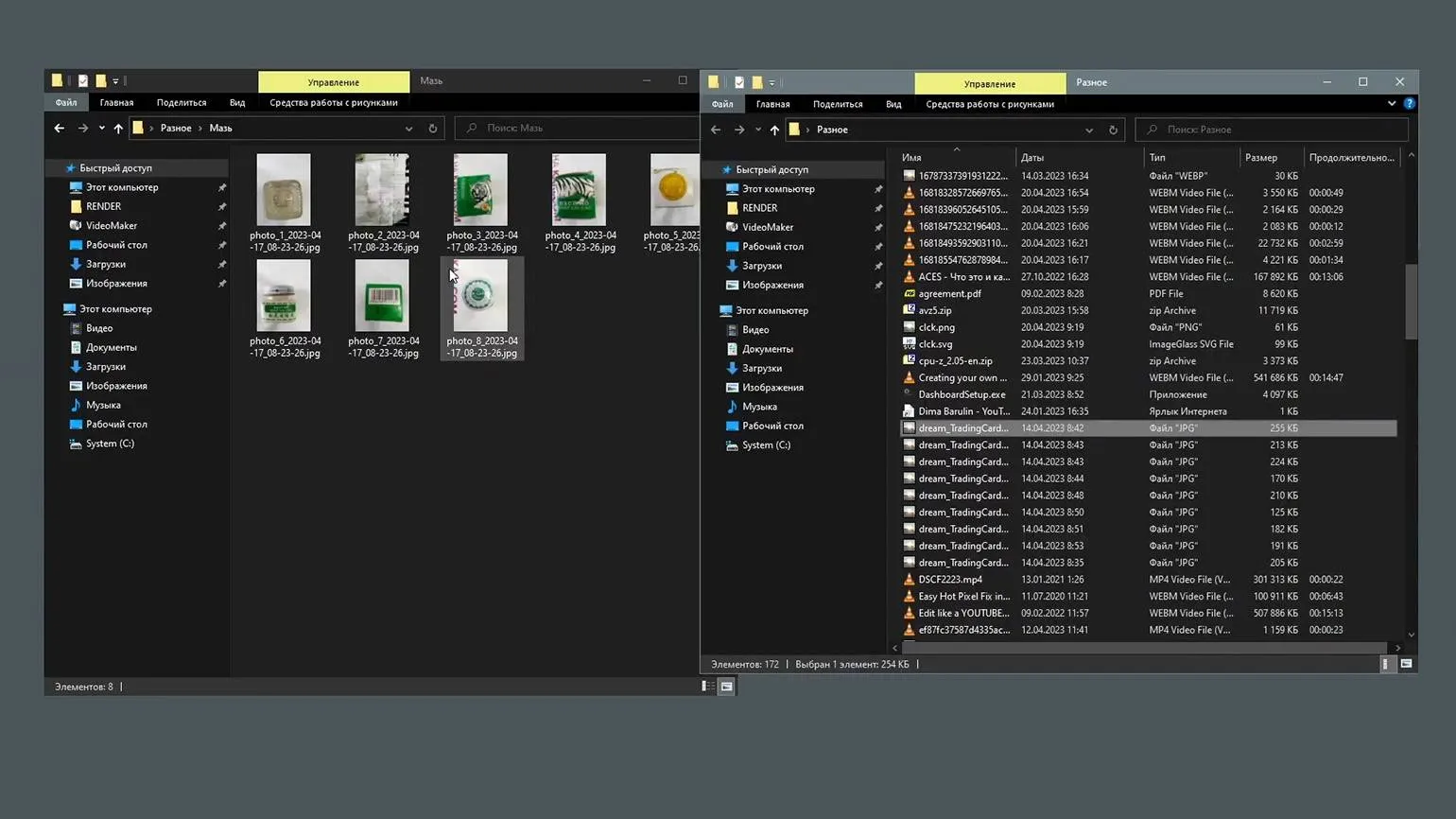Refresh the Разное folder view

[x=1113, y=130]
